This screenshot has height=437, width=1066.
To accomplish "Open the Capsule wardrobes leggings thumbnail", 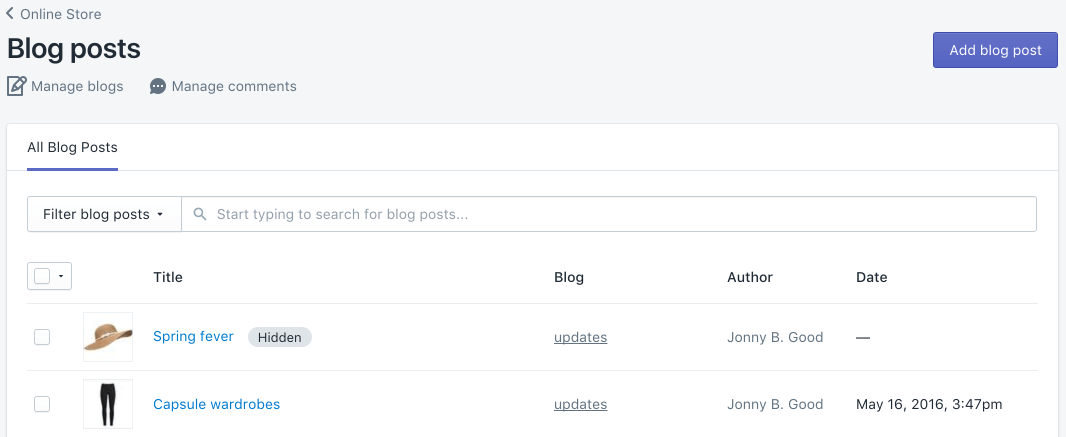I will pos(107,404).
